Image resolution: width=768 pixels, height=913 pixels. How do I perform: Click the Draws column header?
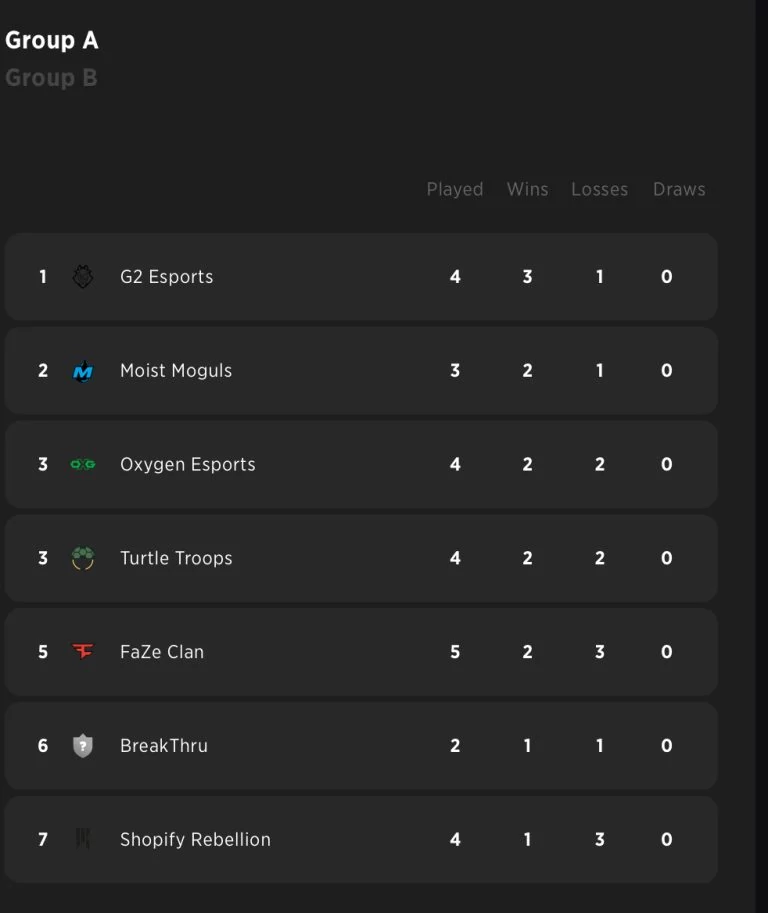click(679, 189)
